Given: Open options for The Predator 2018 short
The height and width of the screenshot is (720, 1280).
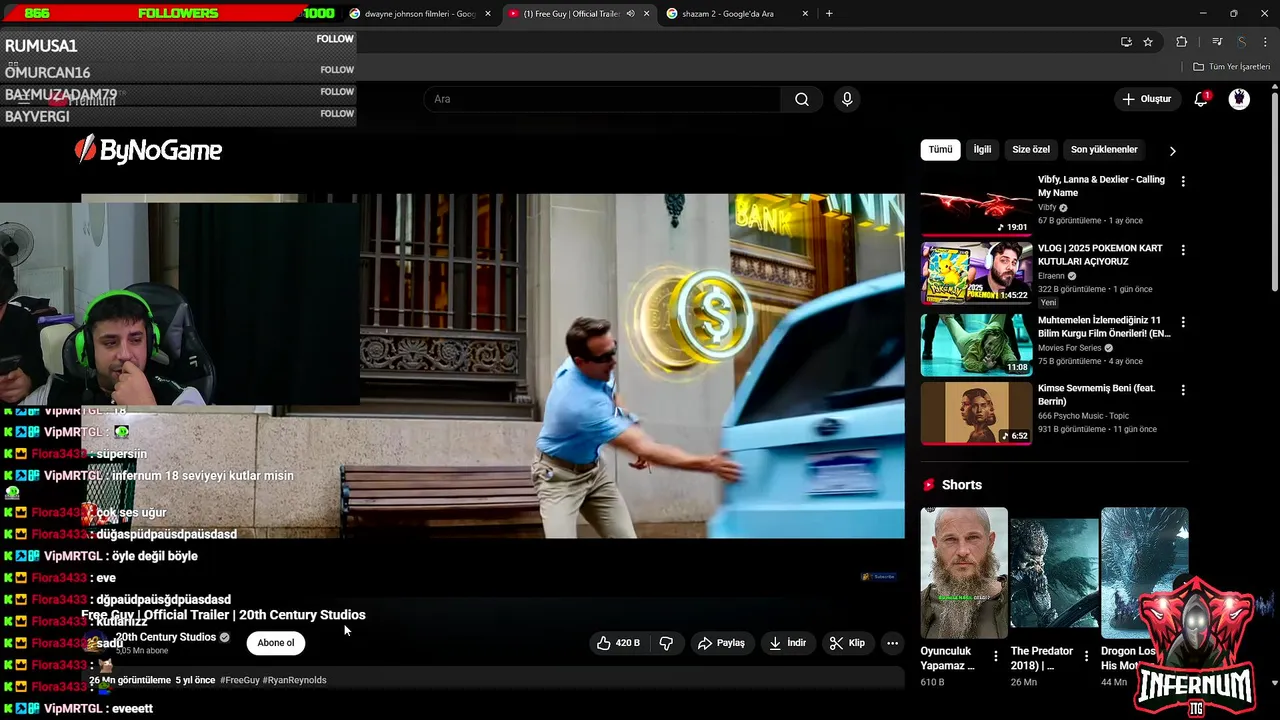Looking at the screenshot, I should coord(1086,657).
